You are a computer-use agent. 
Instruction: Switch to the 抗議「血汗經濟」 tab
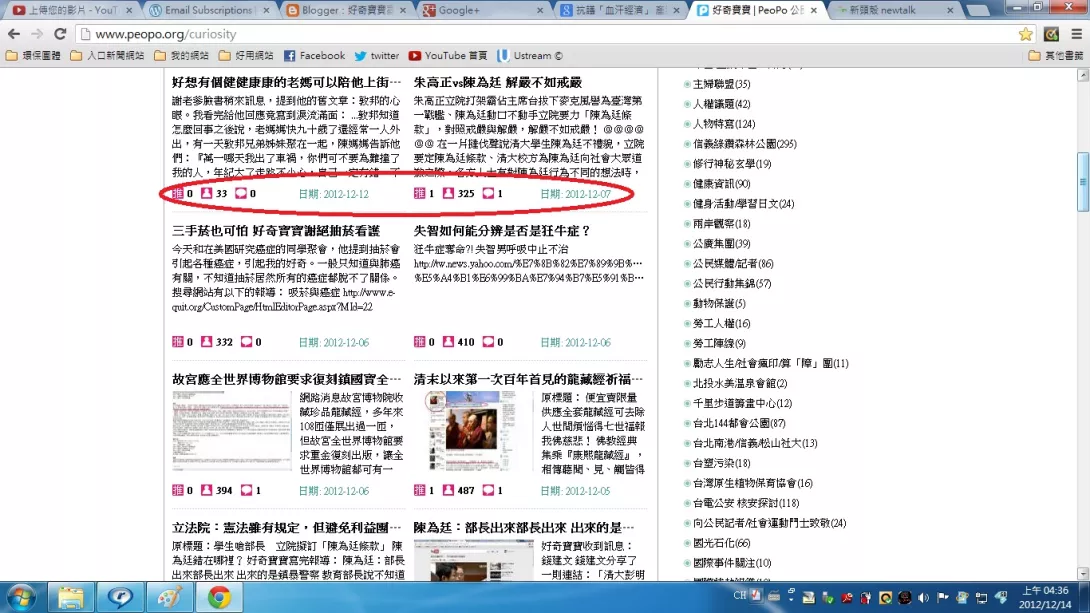619,10
